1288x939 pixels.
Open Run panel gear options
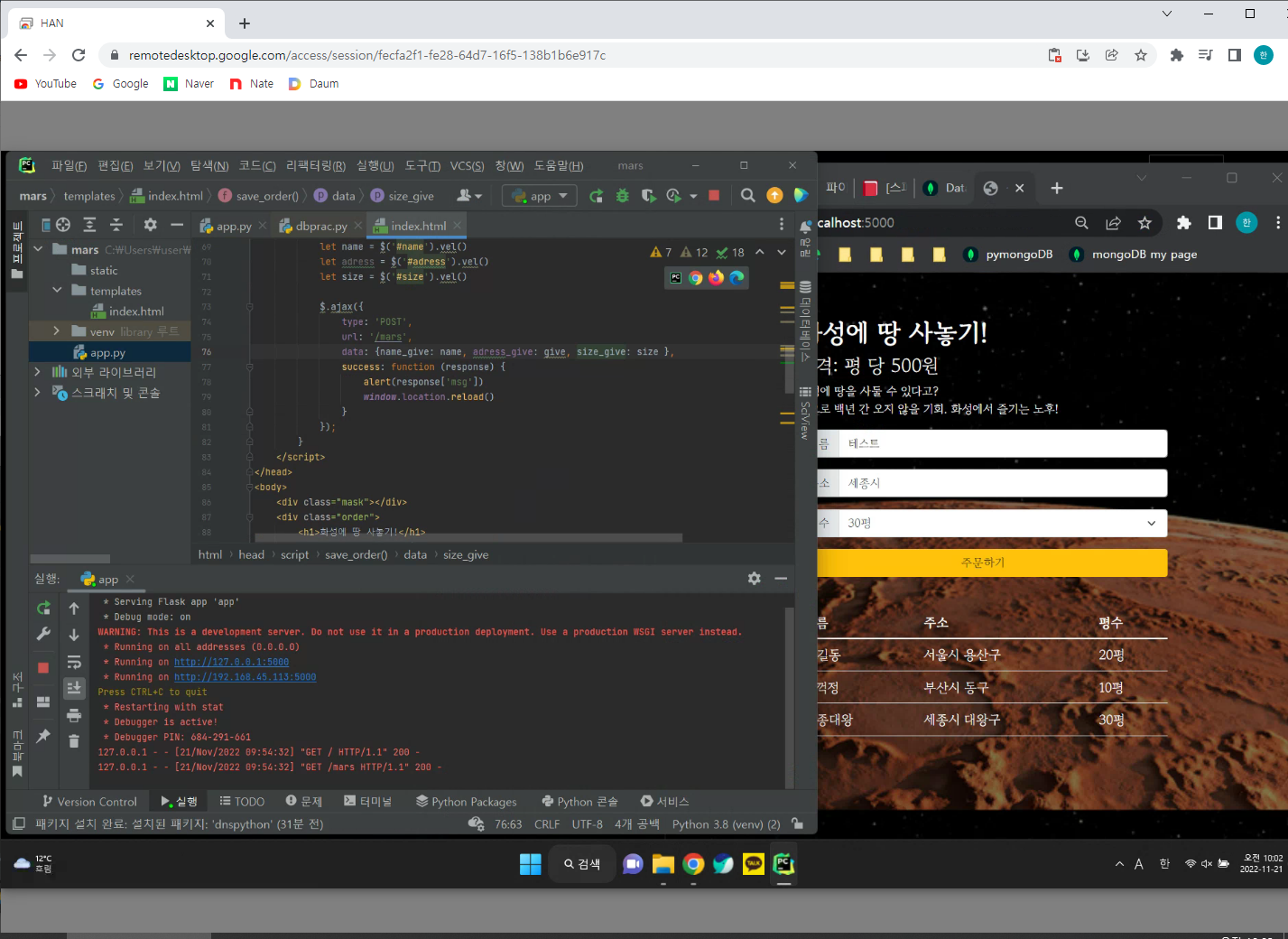click(755, 579)
